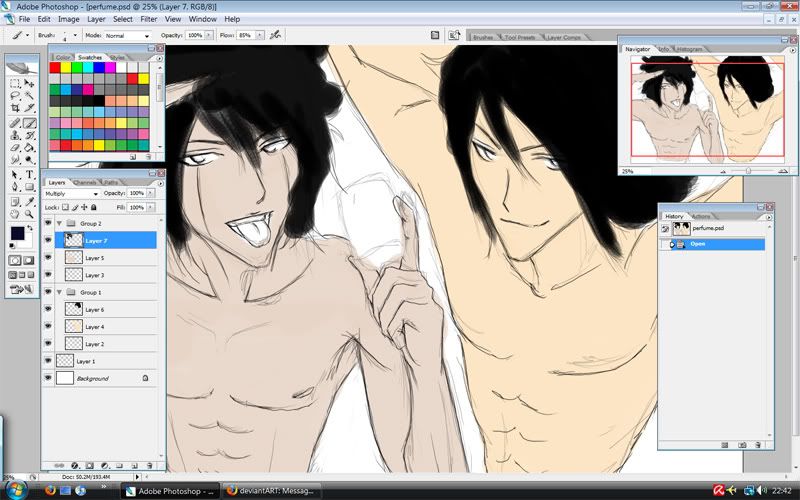Select the Eraser tool

coord(15,147)
